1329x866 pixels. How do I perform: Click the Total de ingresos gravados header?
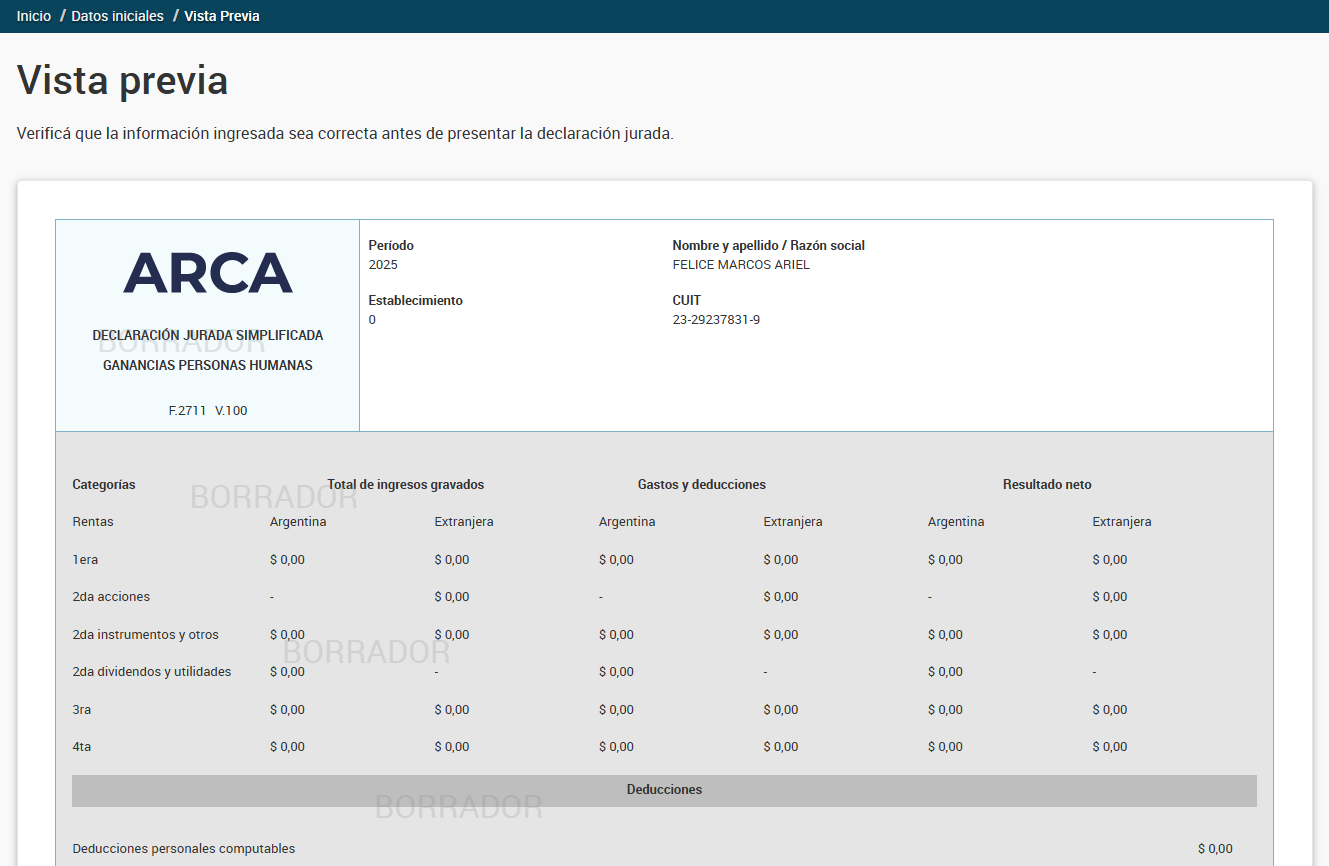pos(405,485)
